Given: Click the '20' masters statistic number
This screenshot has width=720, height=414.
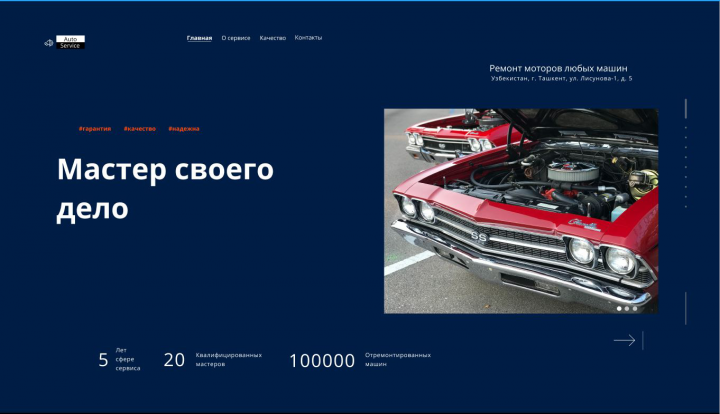Looking at the screenshot, I should coord(174,360).
